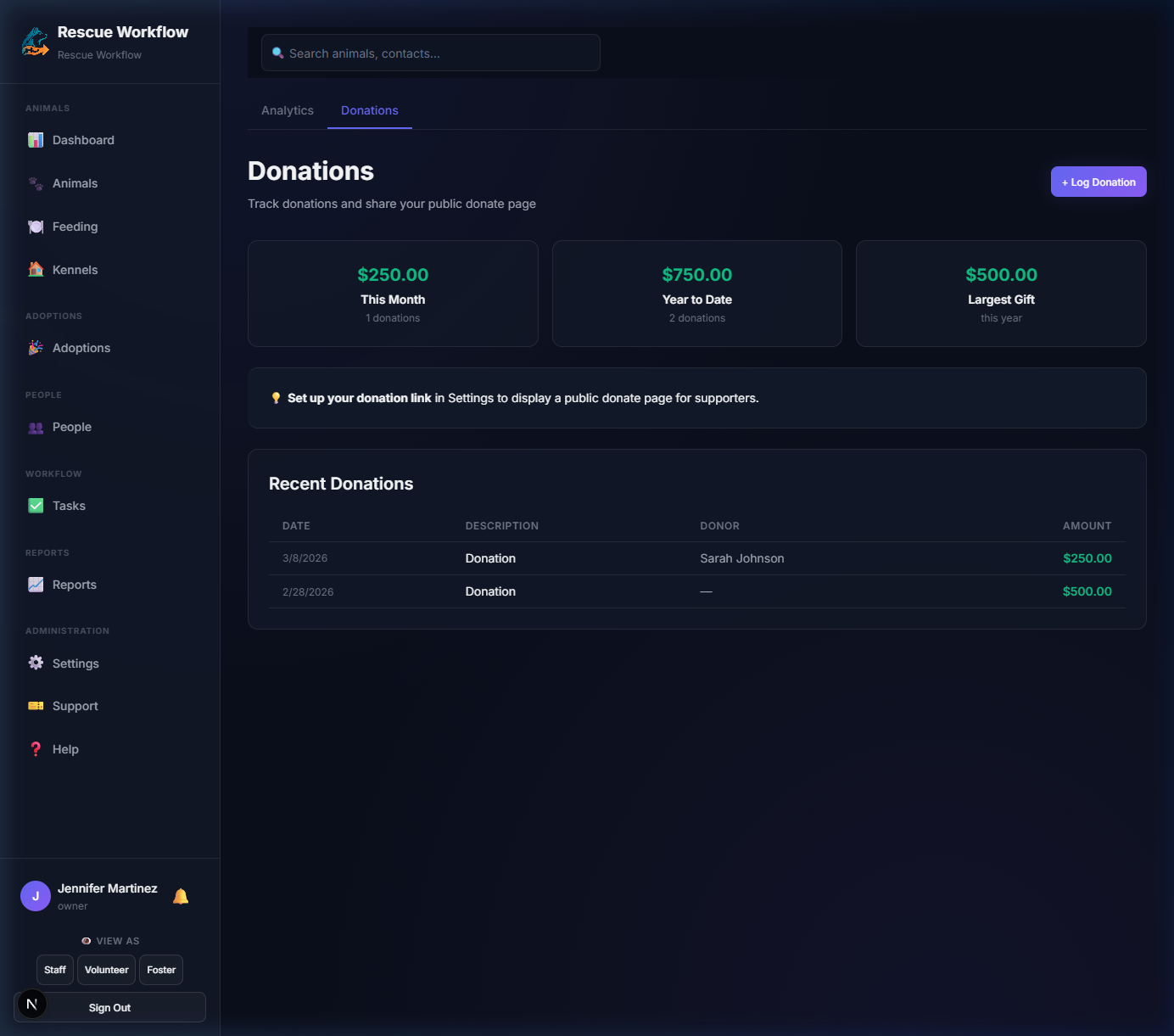Click the Dashboard chart icon in sidebar
Screen dimensions: 1174x1036
(x=36, y=140)
